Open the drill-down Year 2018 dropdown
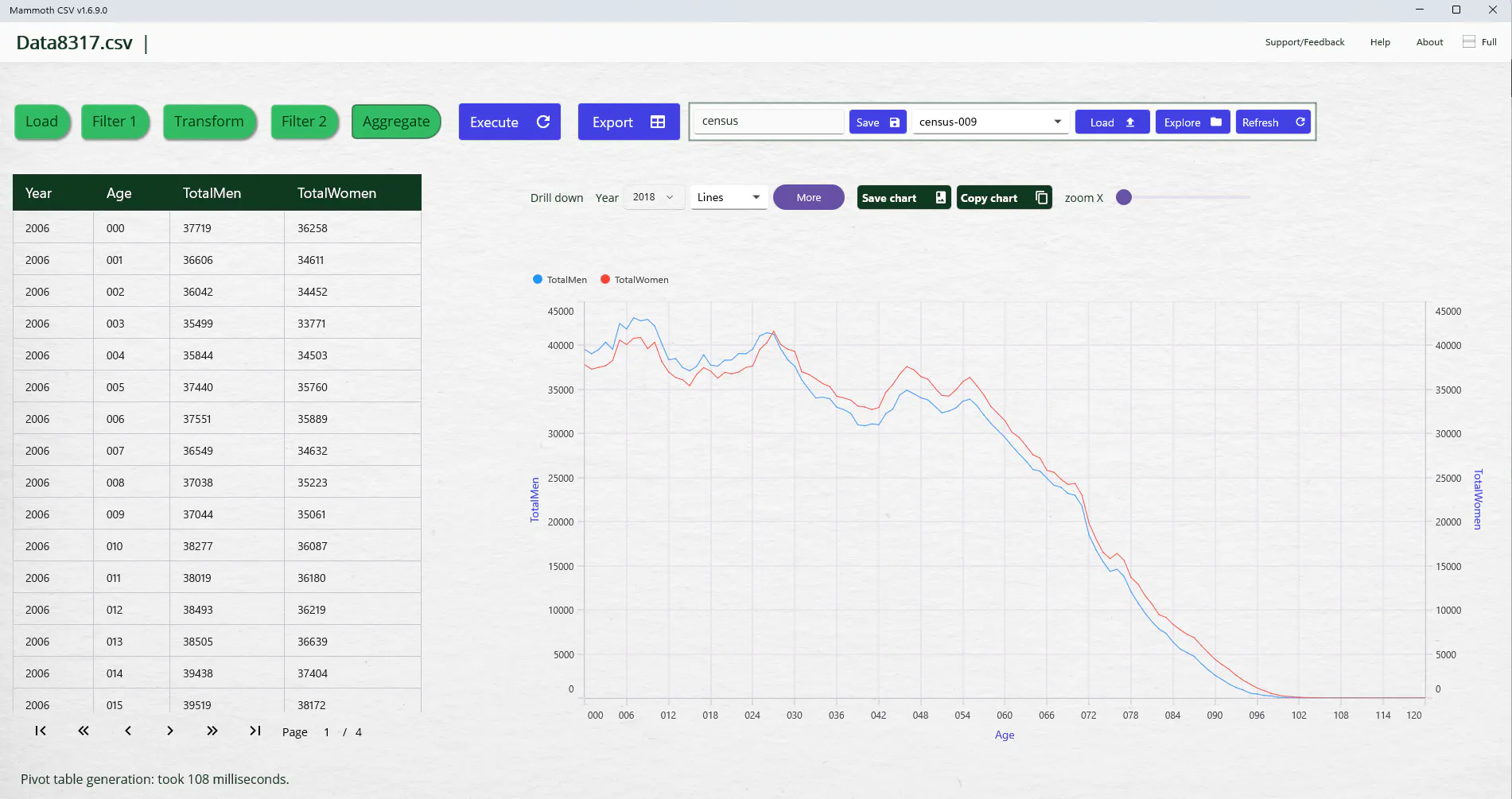1512x799 pixels. (654, 197)
